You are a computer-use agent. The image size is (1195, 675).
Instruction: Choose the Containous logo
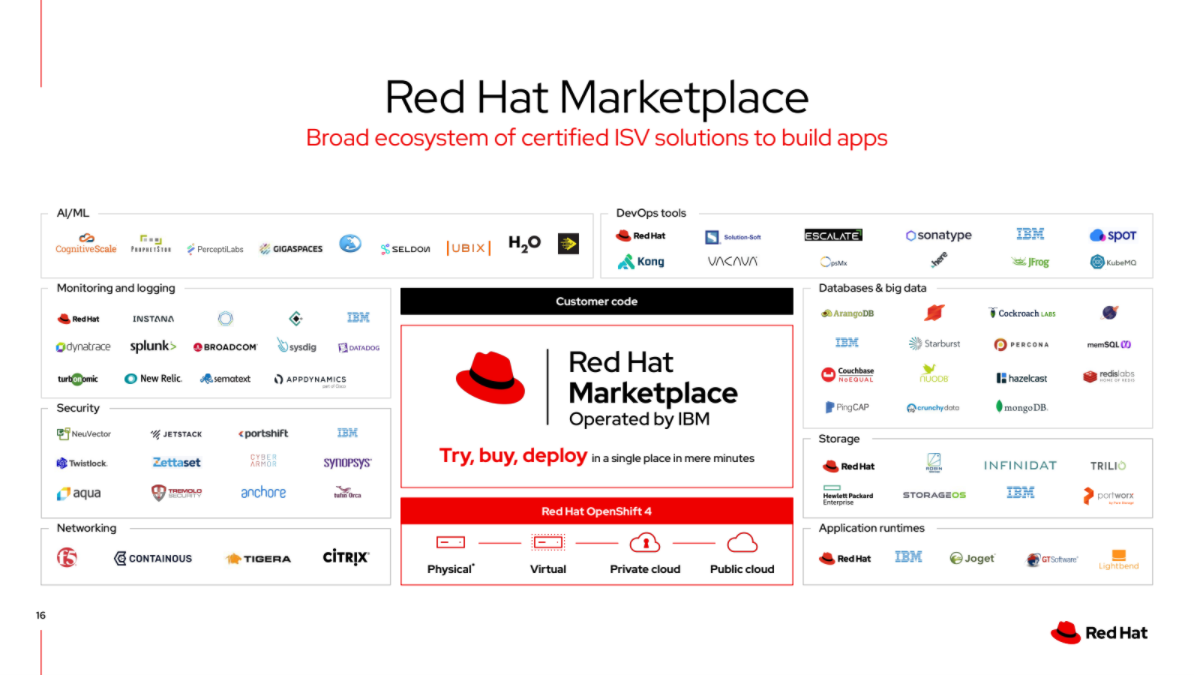tap(152, 558)
